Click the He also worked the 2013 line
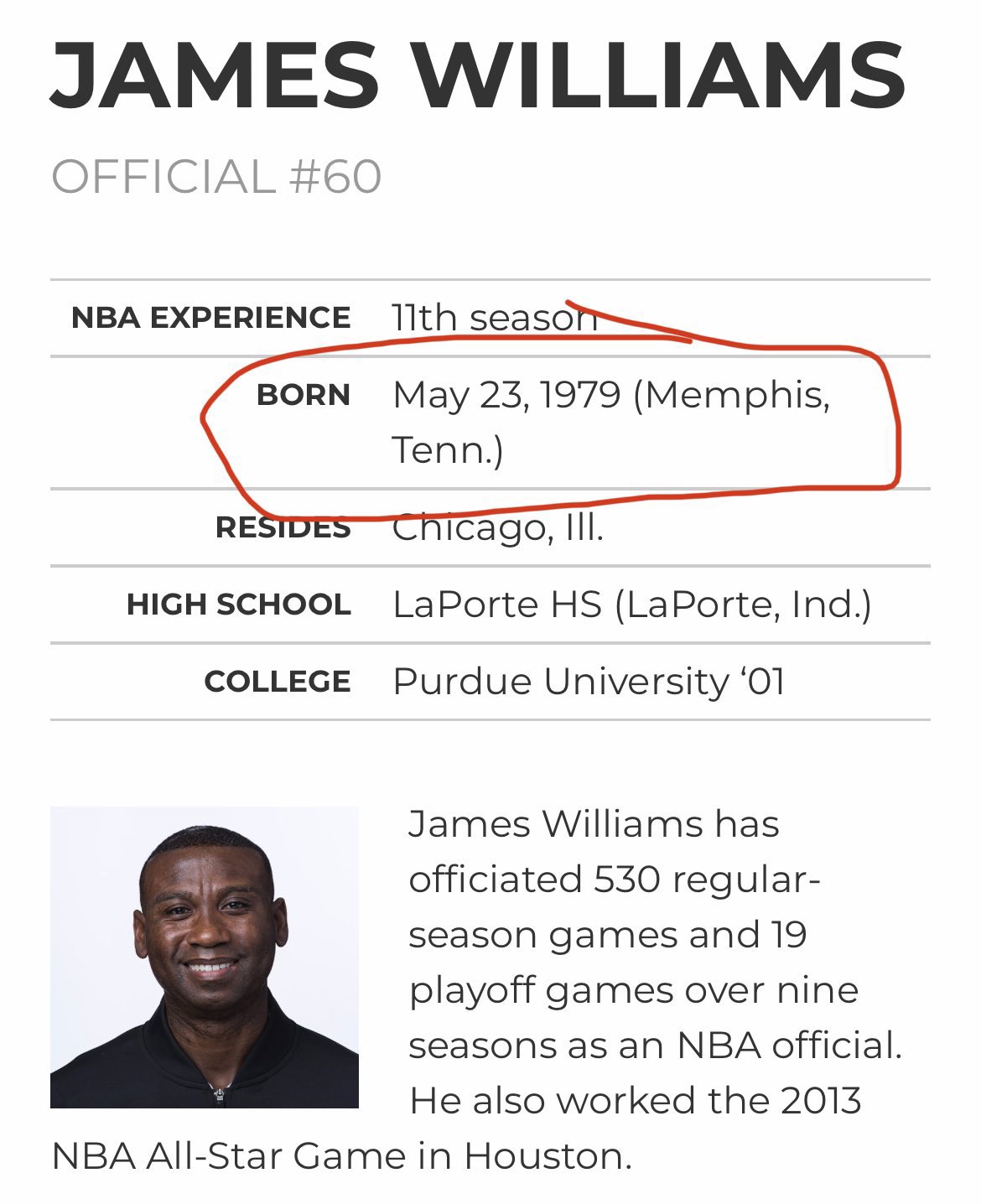This screenshot has width=981, height=1204. [x=635, y=1101]
